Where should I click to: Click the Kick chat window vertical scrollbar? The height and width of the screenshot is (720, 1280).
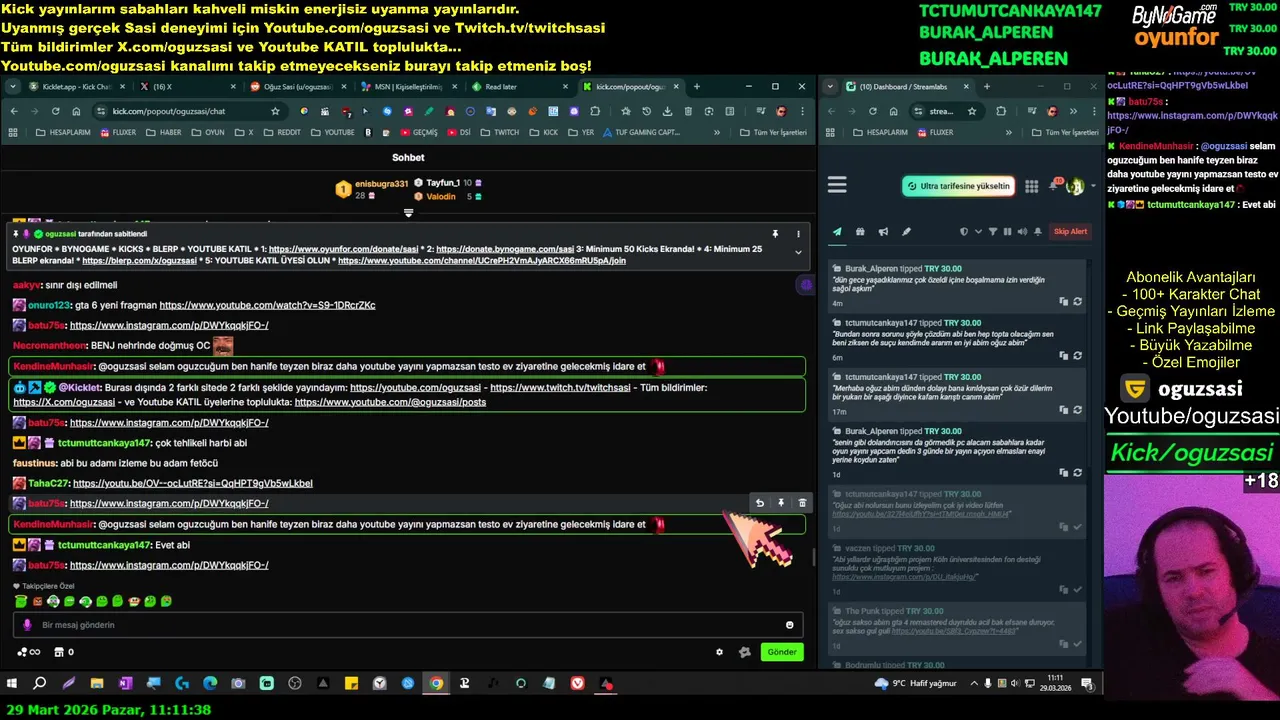click(x=812, y=558)
